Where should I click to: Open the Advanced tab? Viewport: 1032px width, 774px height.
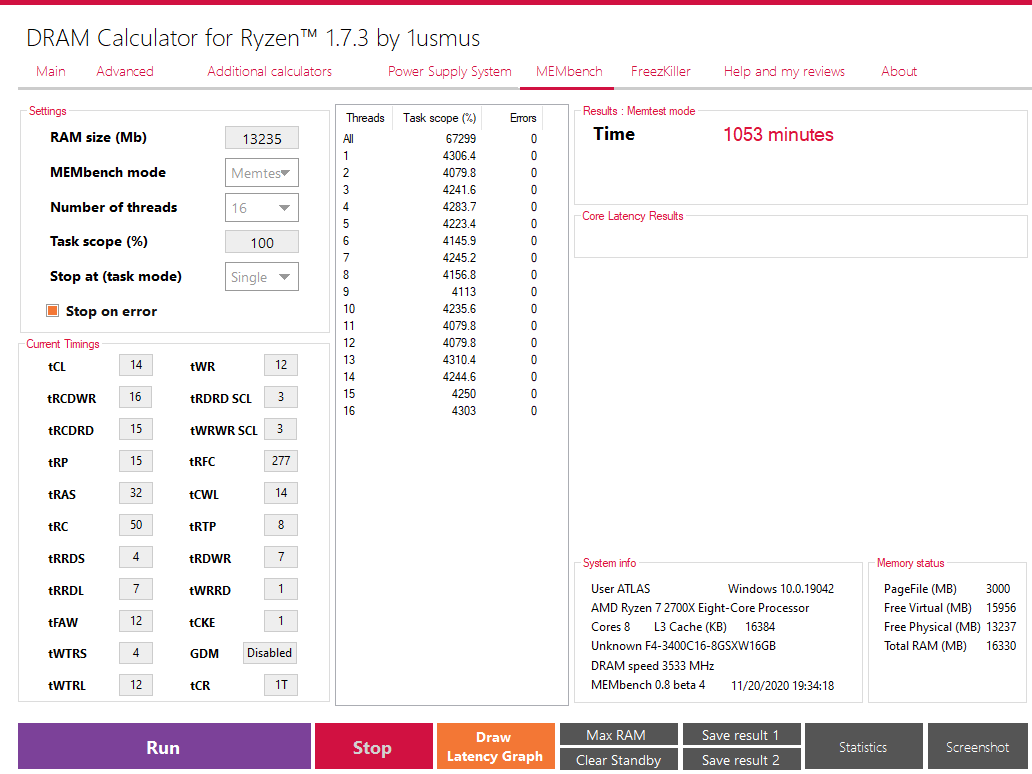pos(125,71)
